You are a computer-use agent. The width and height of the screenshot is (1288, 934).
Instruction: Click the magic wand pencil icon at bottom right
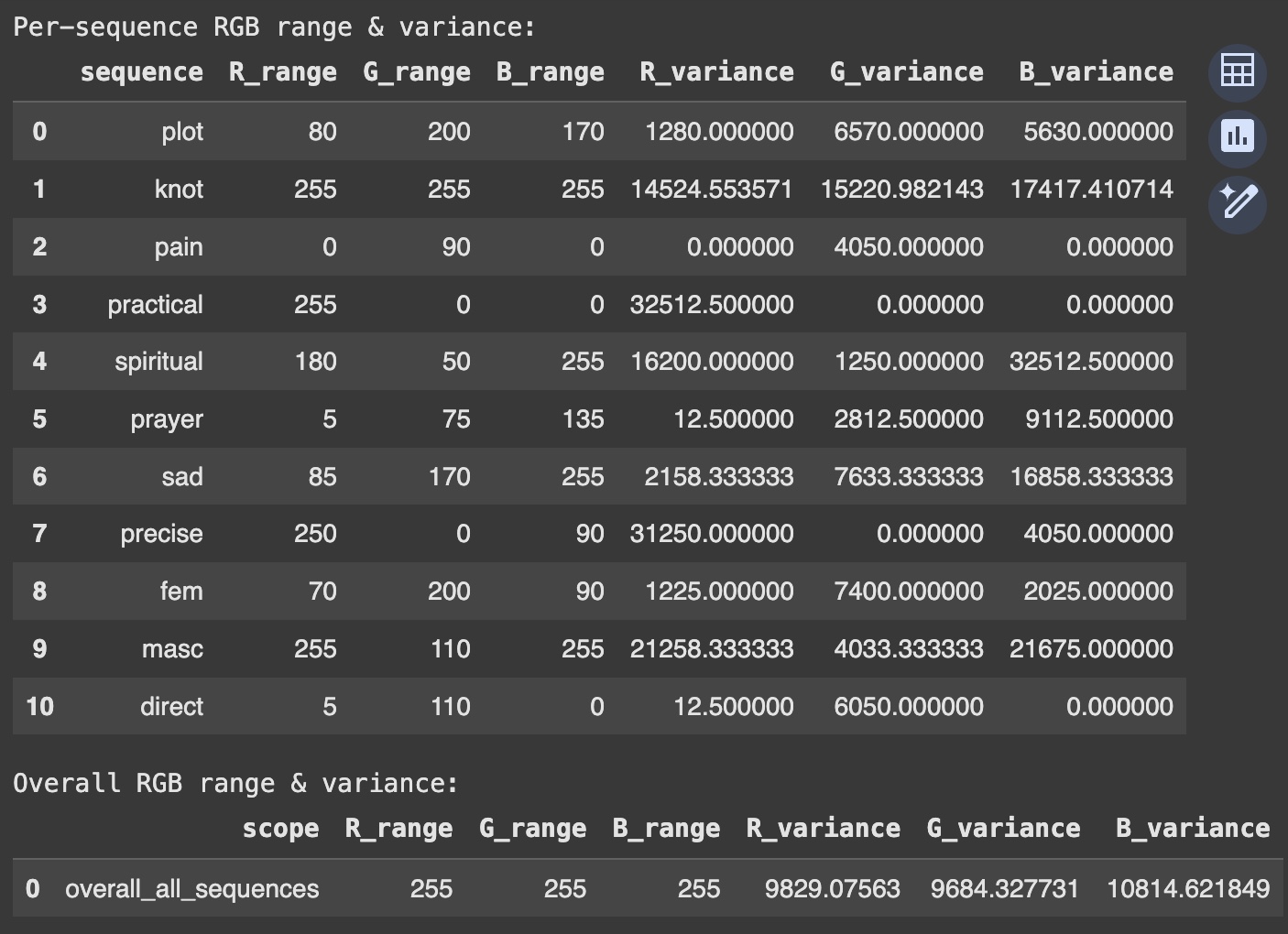click(1237, 206)
